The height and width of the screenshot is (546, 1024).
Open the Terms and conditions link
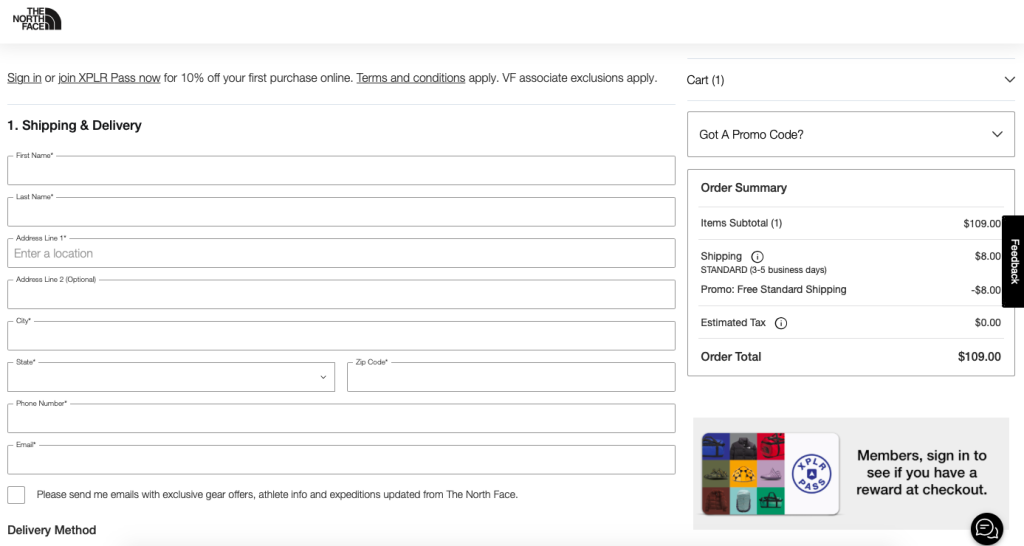[x=410, y=78]
